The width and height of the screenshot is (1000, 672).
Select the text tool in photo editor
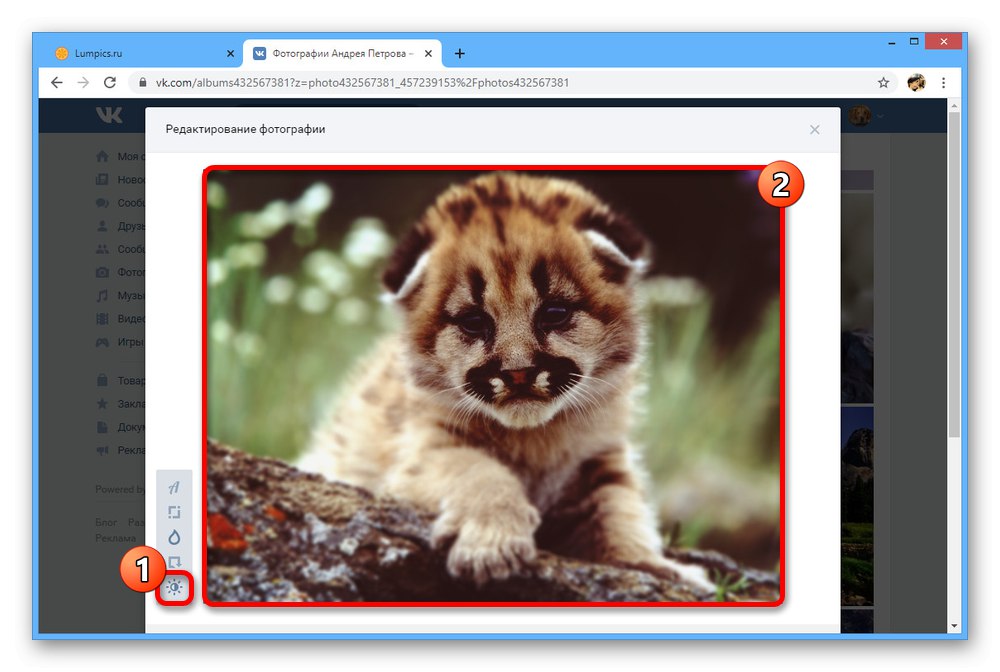(x=173, y=488)
